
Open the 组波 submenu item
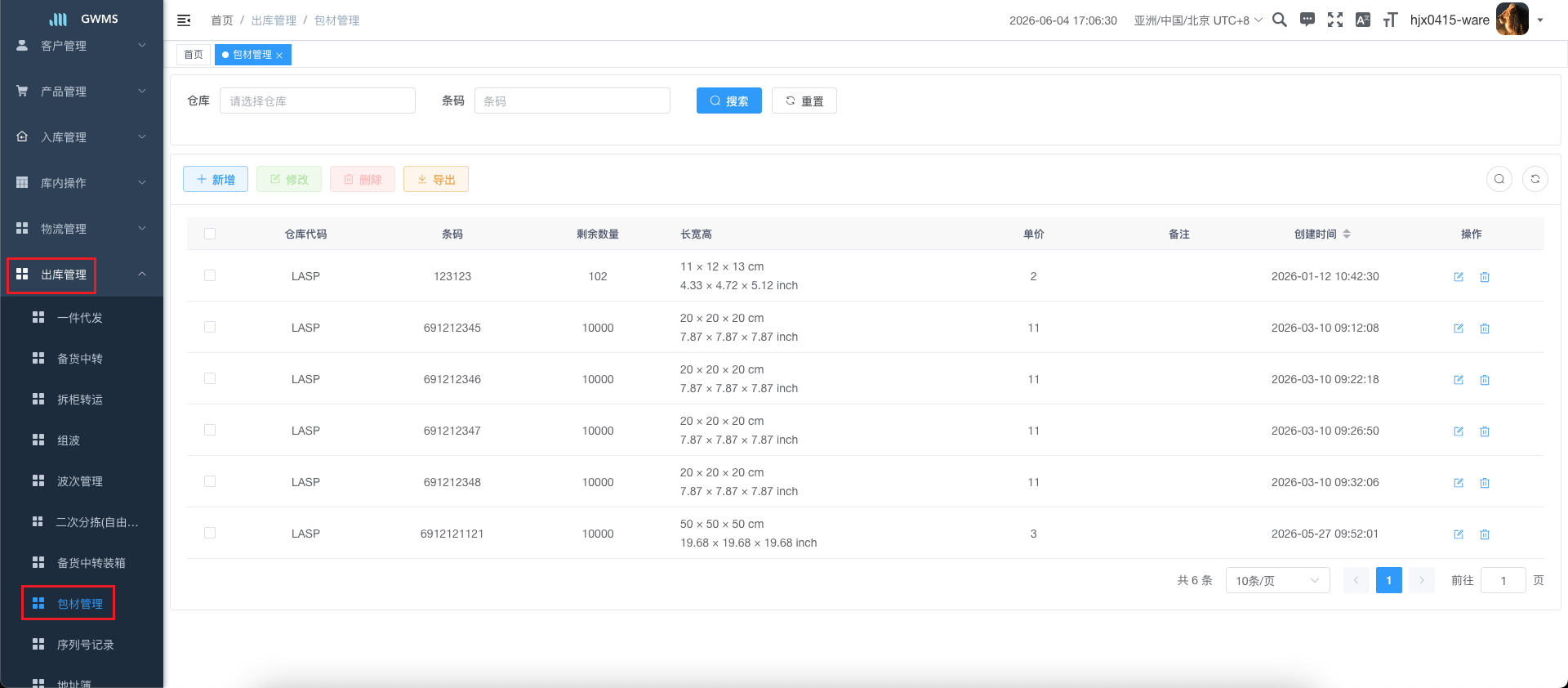(82, 440)
